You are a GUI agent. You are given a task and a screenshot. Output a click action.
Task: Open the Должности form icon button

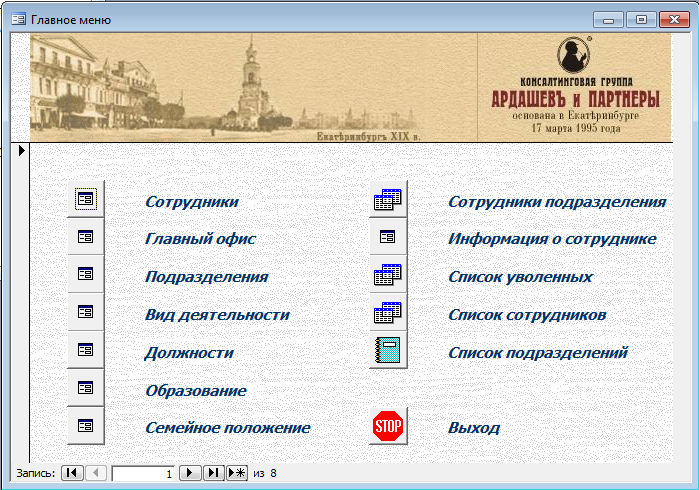pyautogui.click(x=86, y=350)
